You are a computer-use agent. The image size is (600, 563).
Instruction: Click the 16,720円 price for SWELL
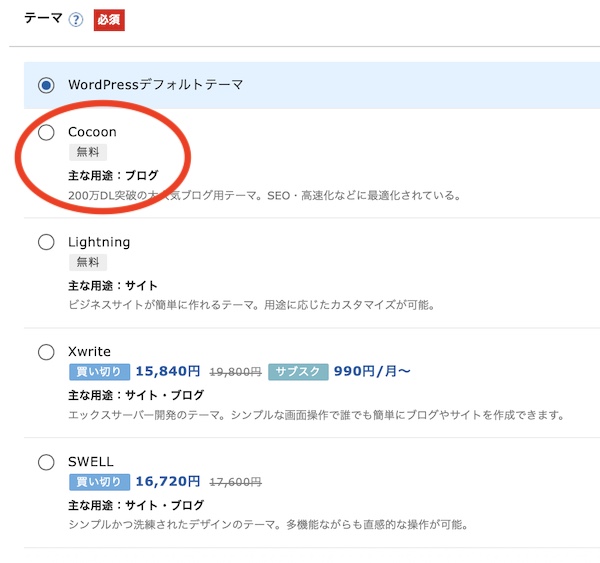pyautogui.click(x=168, y=481)
